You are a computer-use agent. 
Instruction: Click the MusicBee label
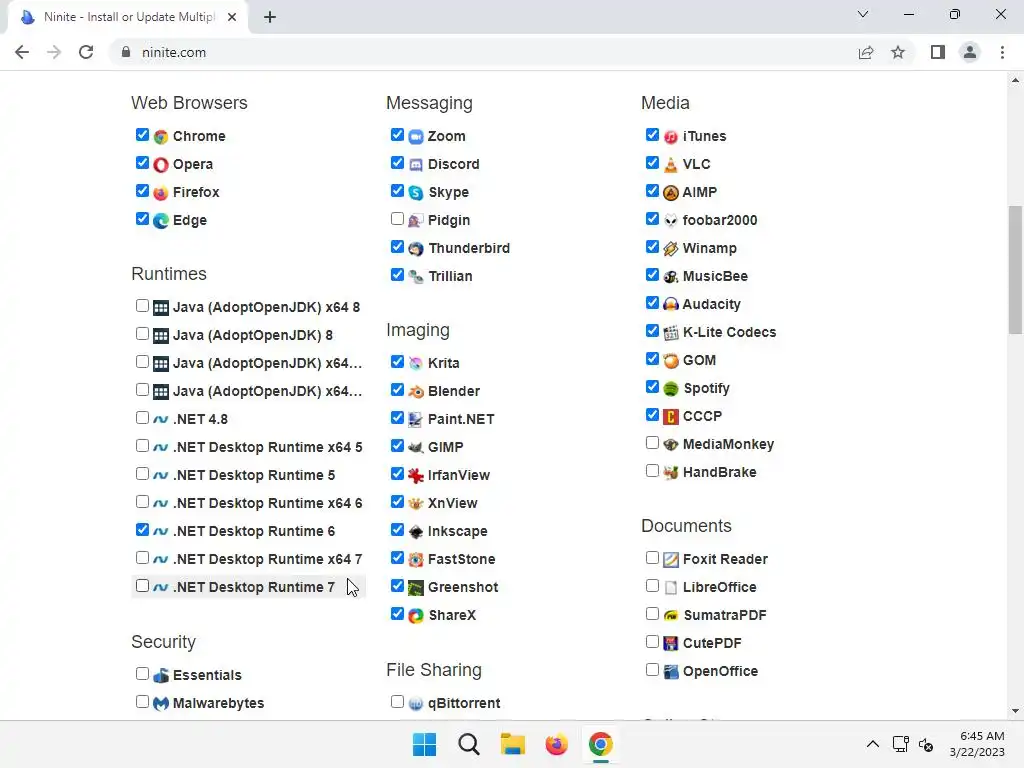(715, 276)
